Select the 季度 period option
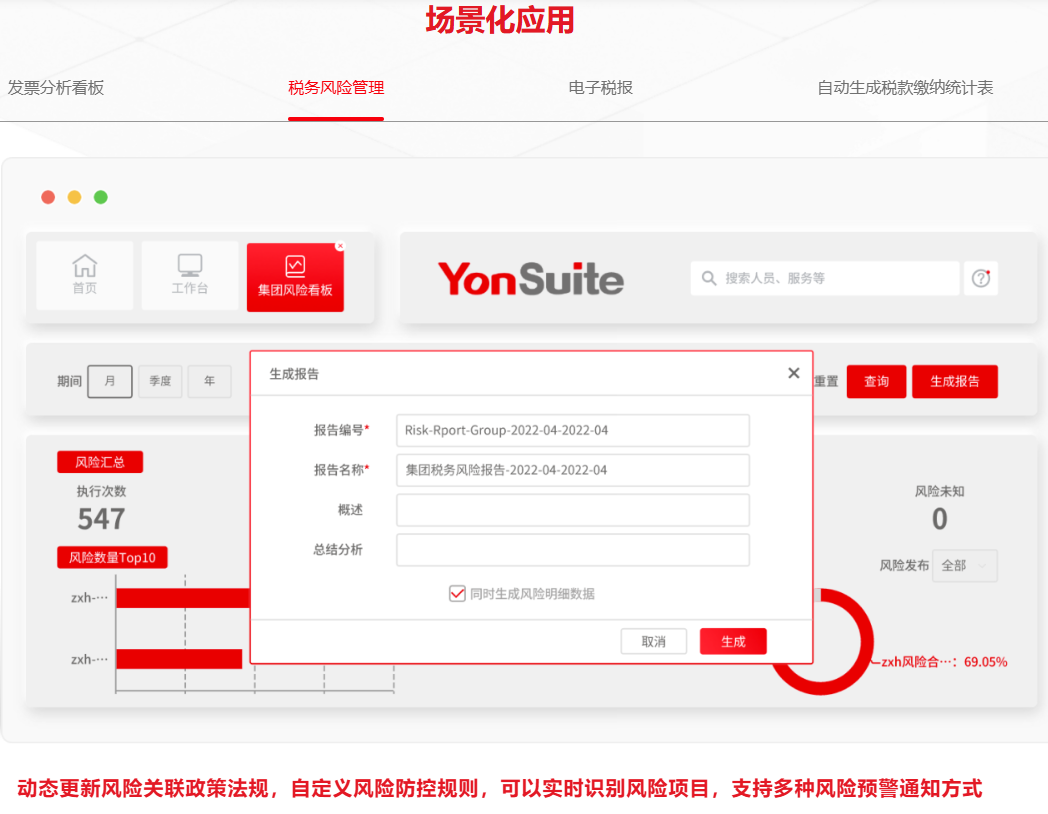Viewport: 1048px width, 814px height. tap(160, 381)
